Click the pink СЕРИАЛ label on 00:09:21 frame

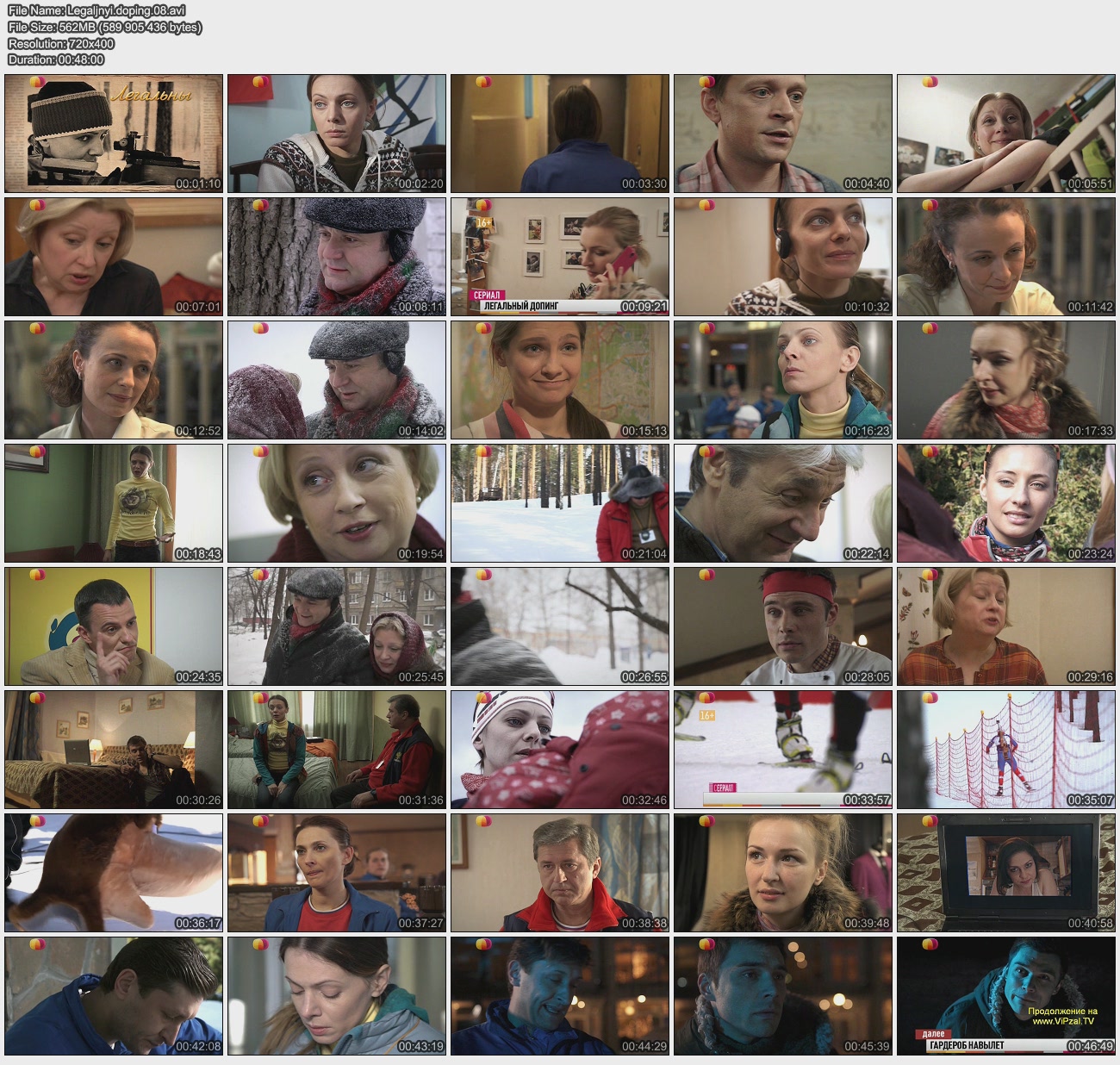coord(487,295)
